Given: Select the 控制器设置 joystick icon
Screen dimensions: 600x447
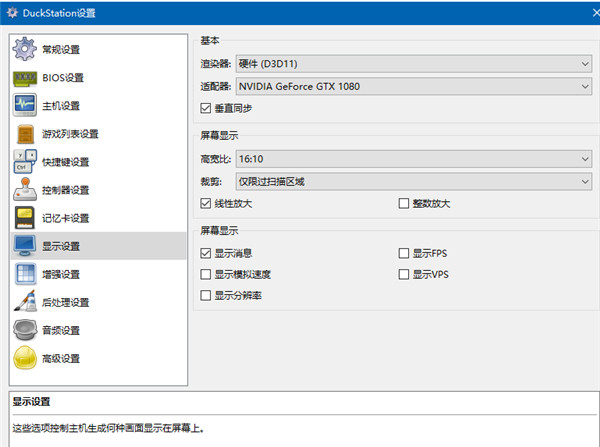Looking at the screenshot, I should point(26,190).
